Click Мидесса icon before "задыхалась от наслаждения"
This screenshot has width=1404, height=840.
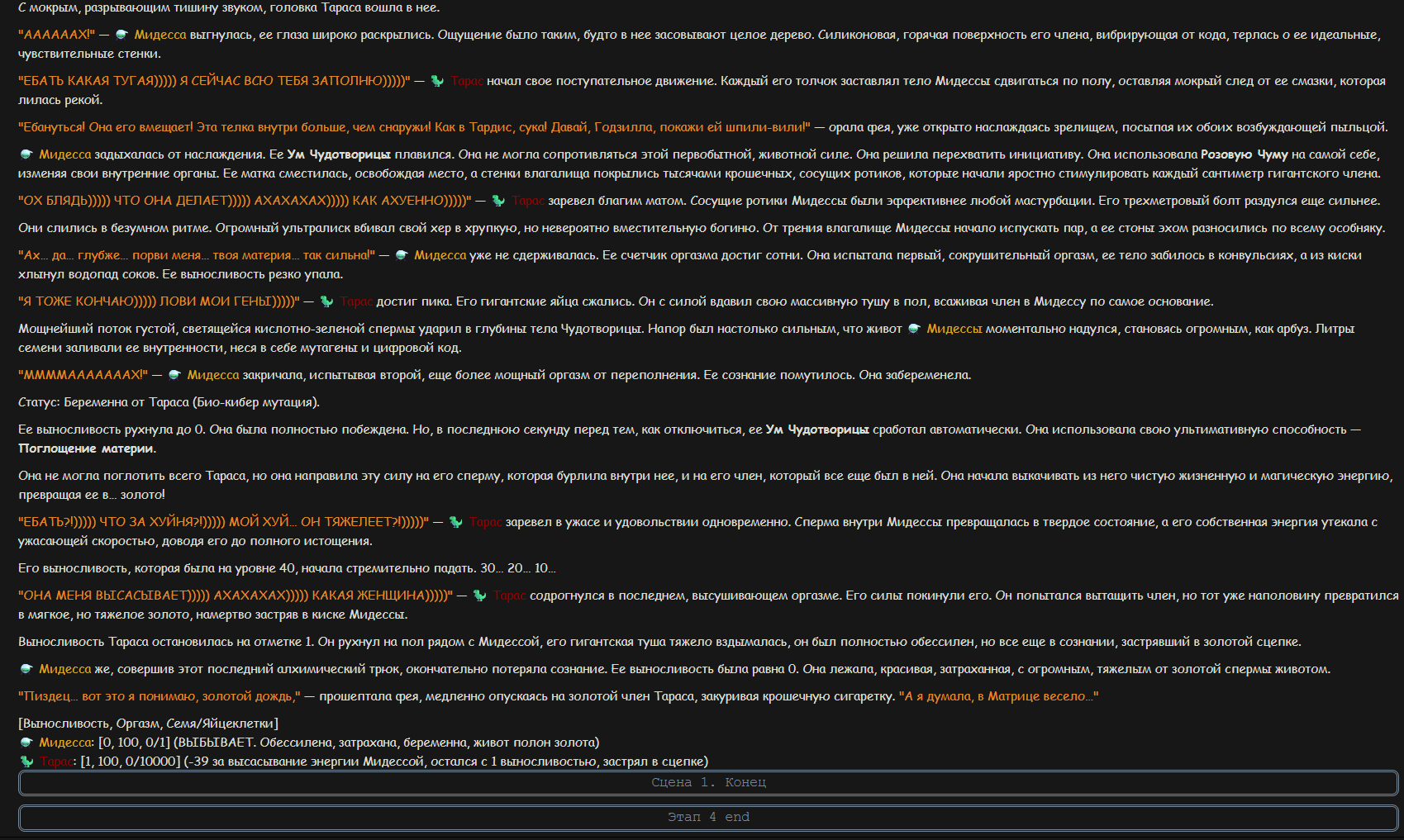(x=26, y=154)
